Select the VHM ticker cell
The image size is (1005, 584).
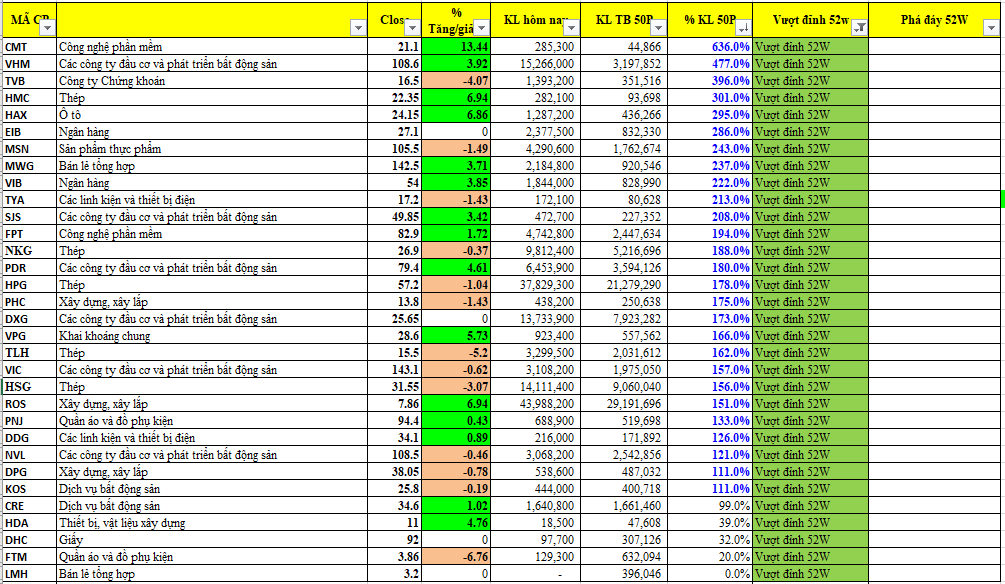28,64
